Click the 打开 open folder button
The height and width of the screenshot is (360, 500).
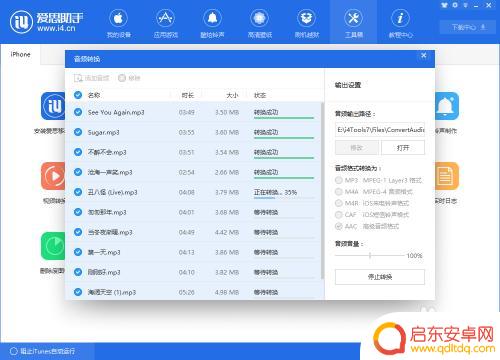(x=403, y=147)
